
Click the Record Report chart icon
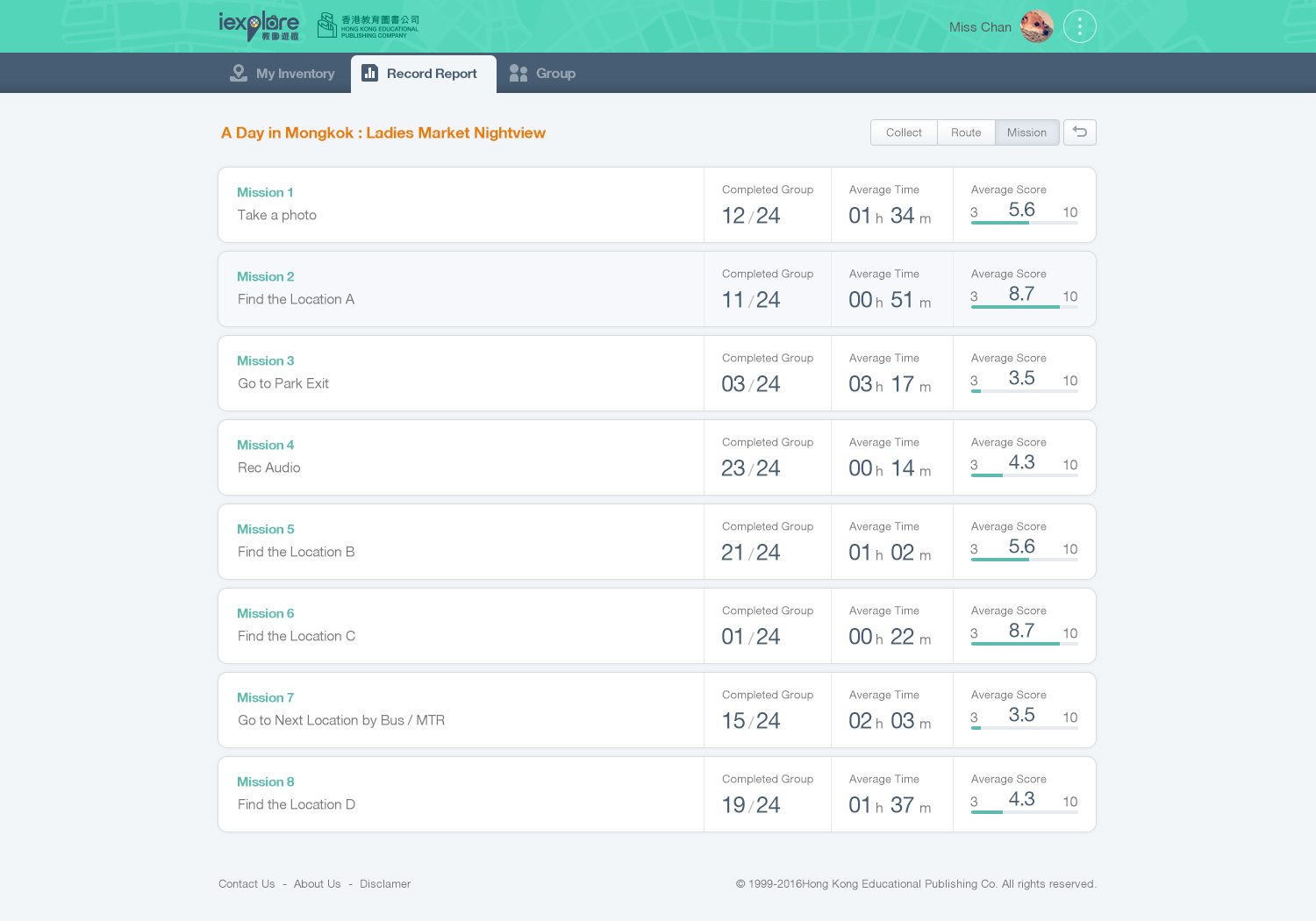(x=370, y=73)
